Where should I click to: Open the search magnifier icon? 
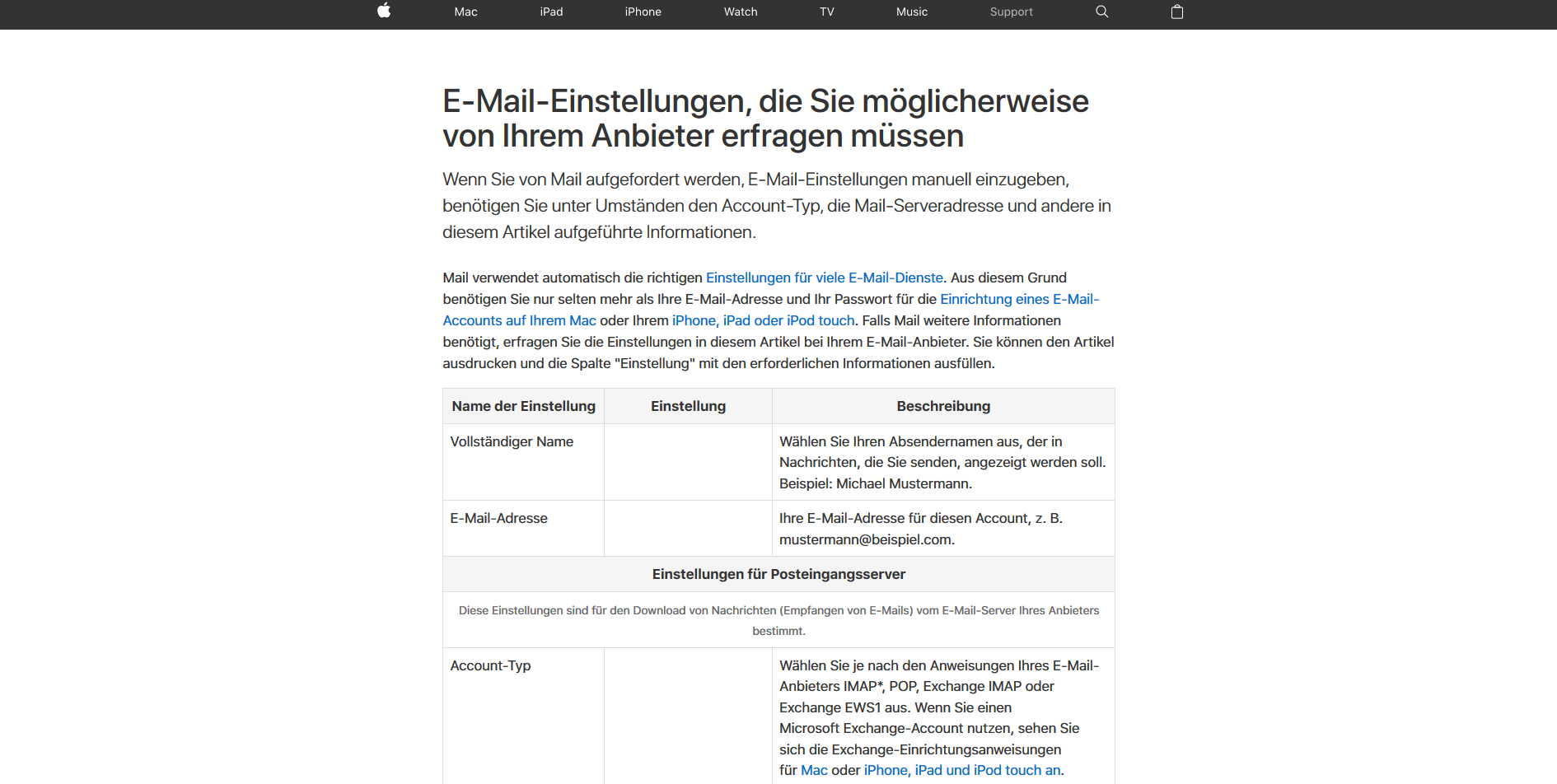(1101, 12)
